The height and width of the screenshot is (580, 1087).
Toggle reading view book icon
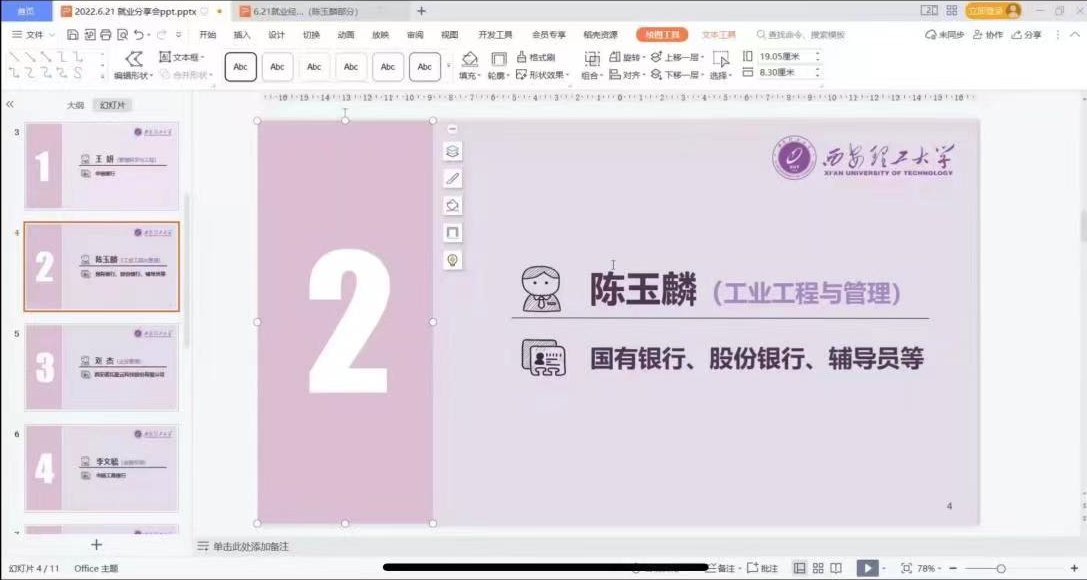pos(836,568)
